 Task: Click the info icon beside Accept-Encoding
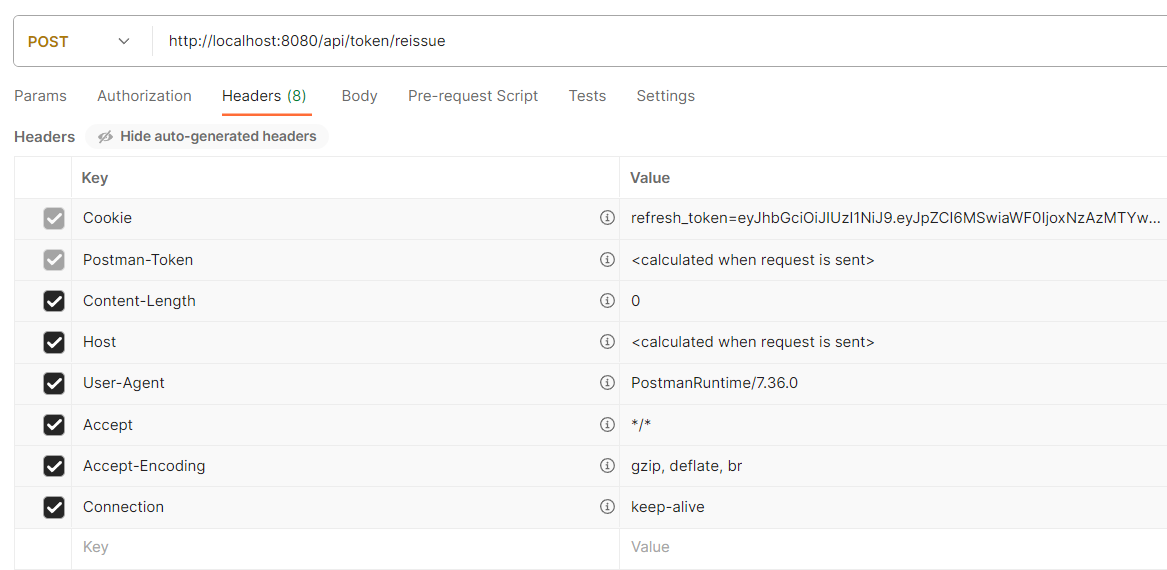[x=607, y=466]
